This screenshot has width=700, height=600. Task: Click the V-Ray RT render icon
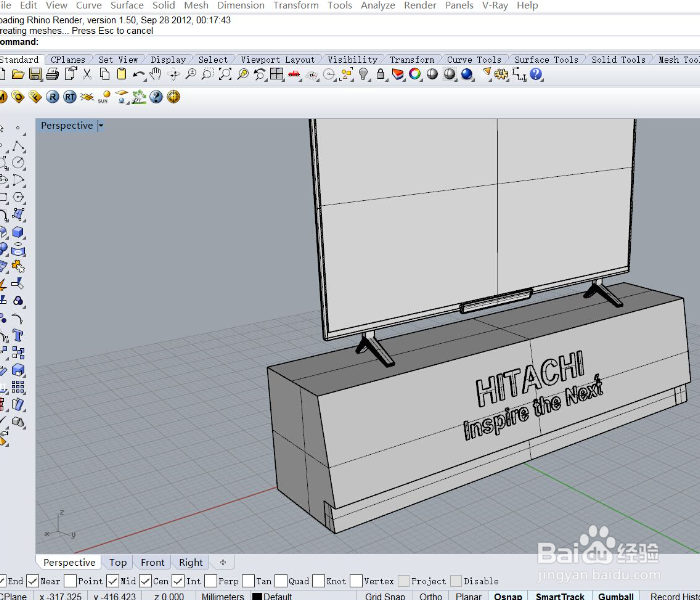[70, 97]
